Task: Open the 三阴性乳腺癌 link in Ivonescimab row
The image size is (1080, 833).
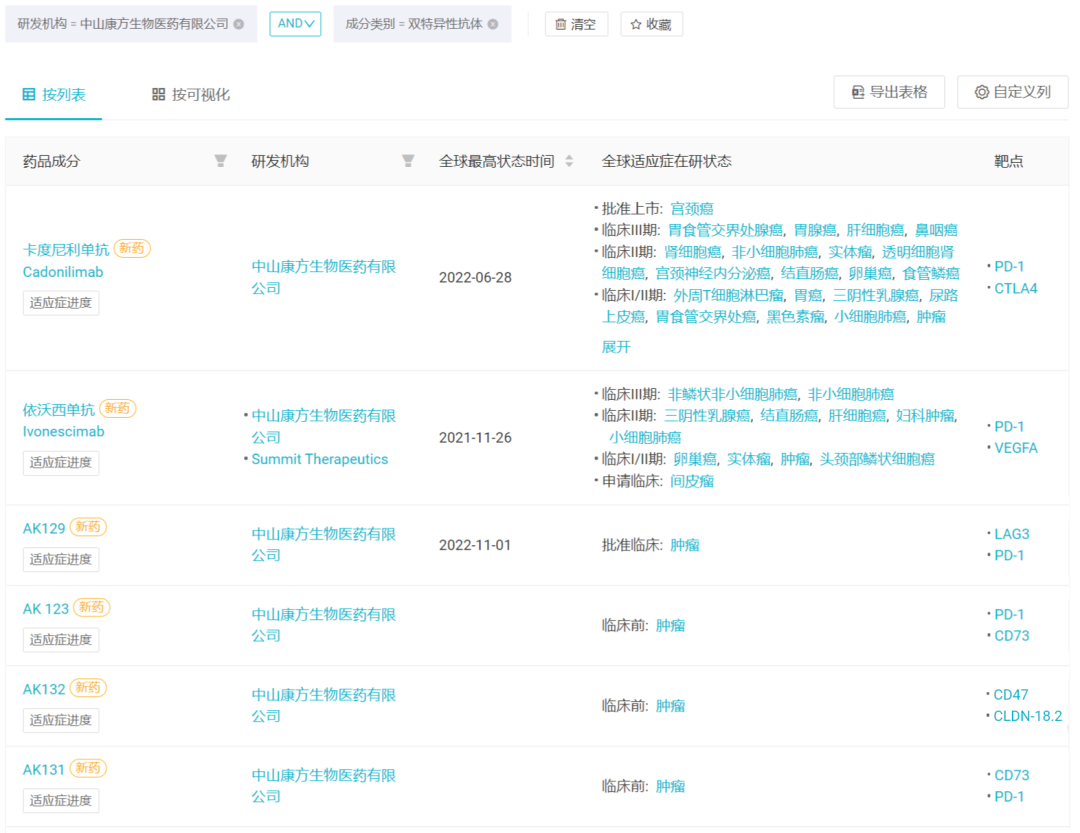Action: (x=707, y=416)
